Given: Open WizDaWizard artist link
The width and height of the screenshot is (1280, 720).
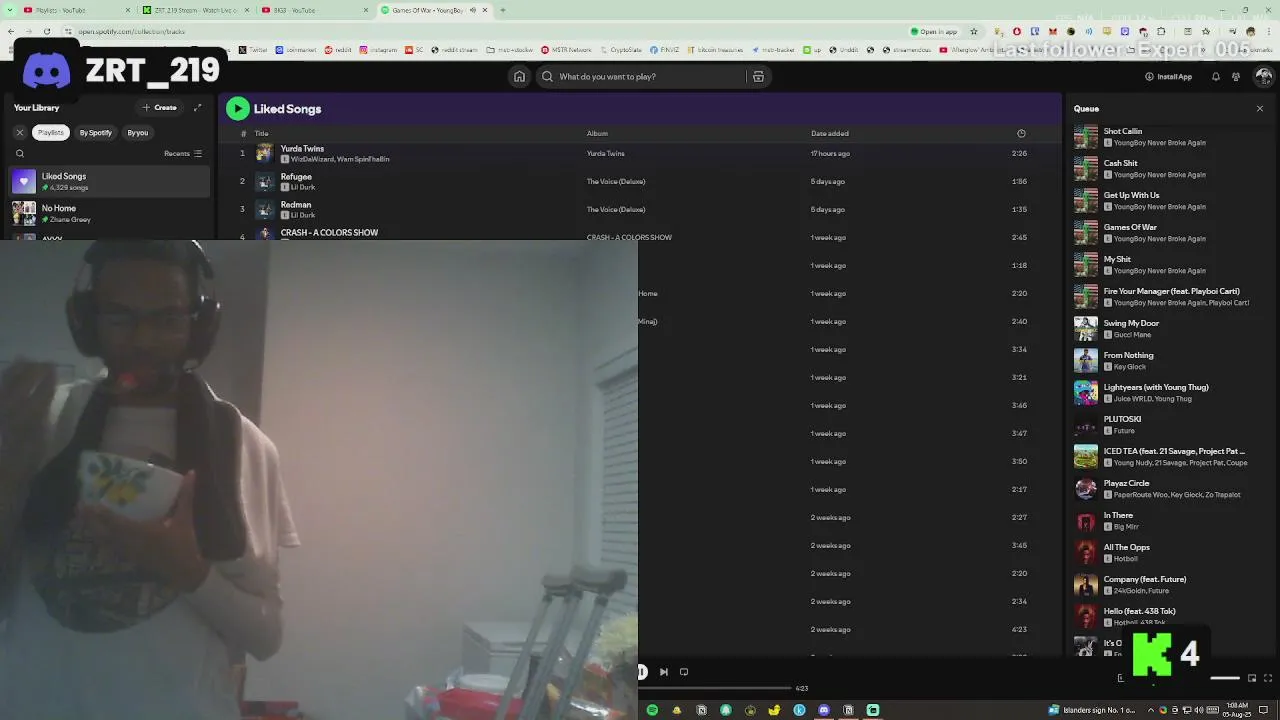Looking at the screenshot, I should (x=312, y=159).
